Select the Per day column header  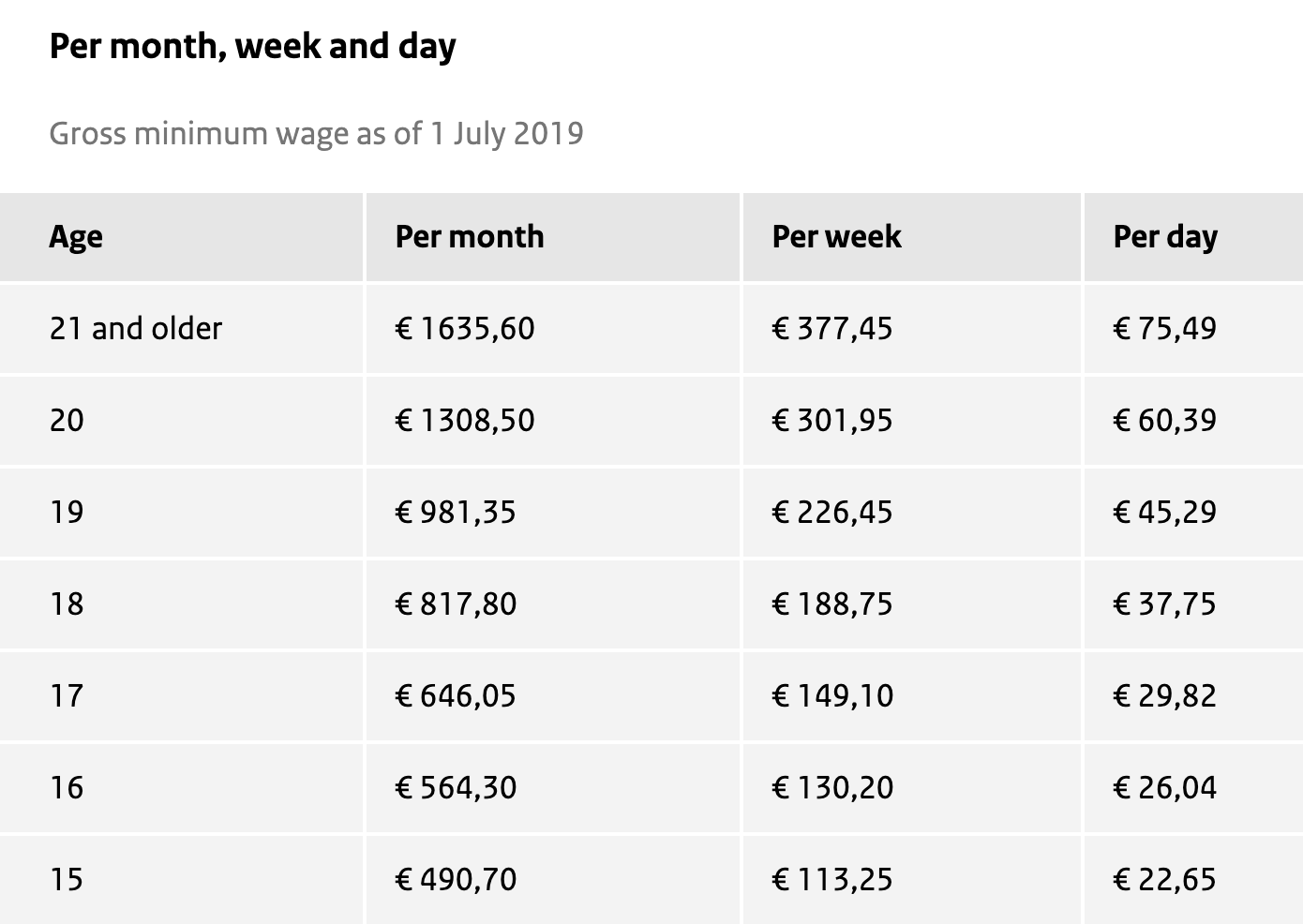point(1193,237)
